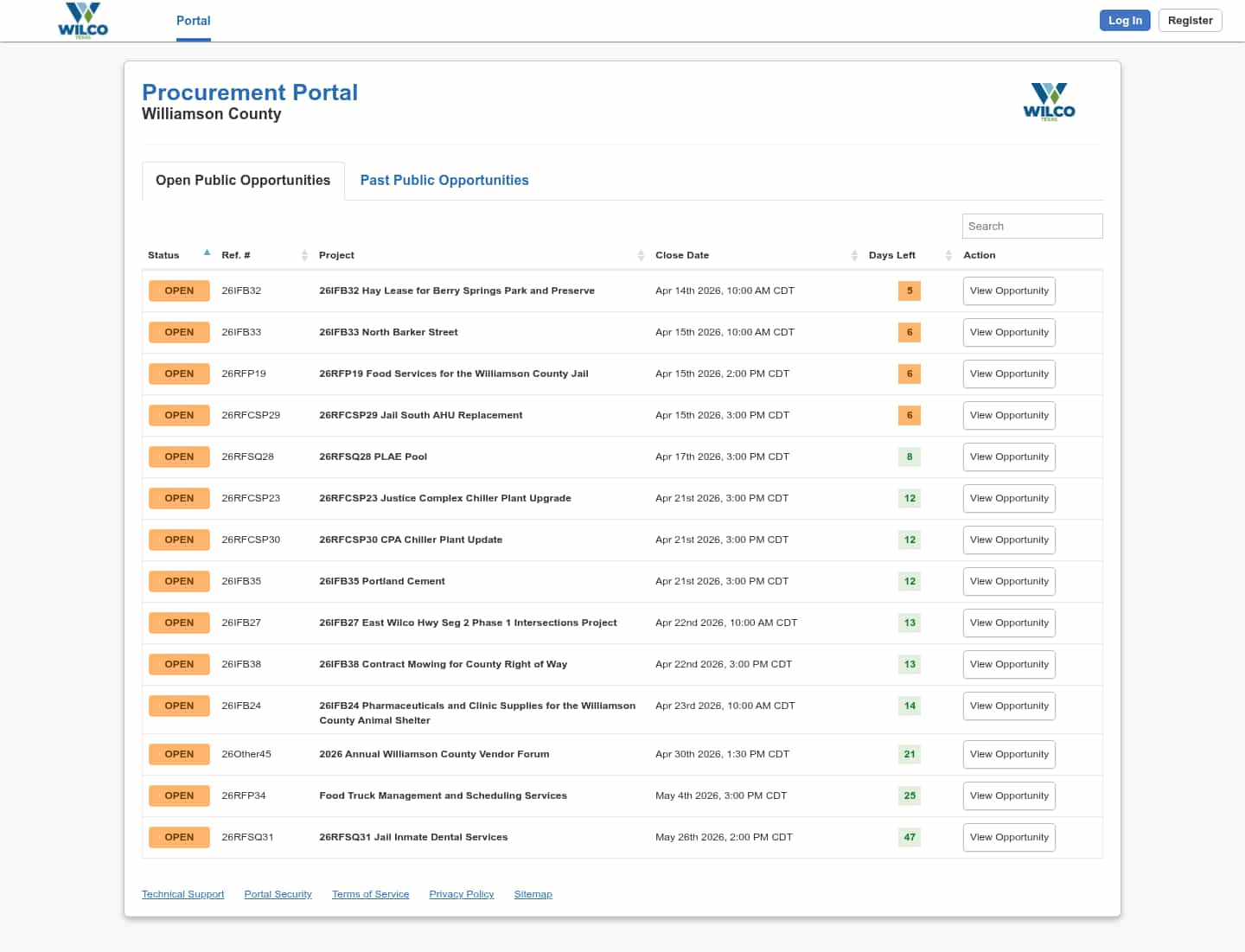Sort by Days Left column sort icon
This screenshot has height=952, width=1245.
click(948, 255)
